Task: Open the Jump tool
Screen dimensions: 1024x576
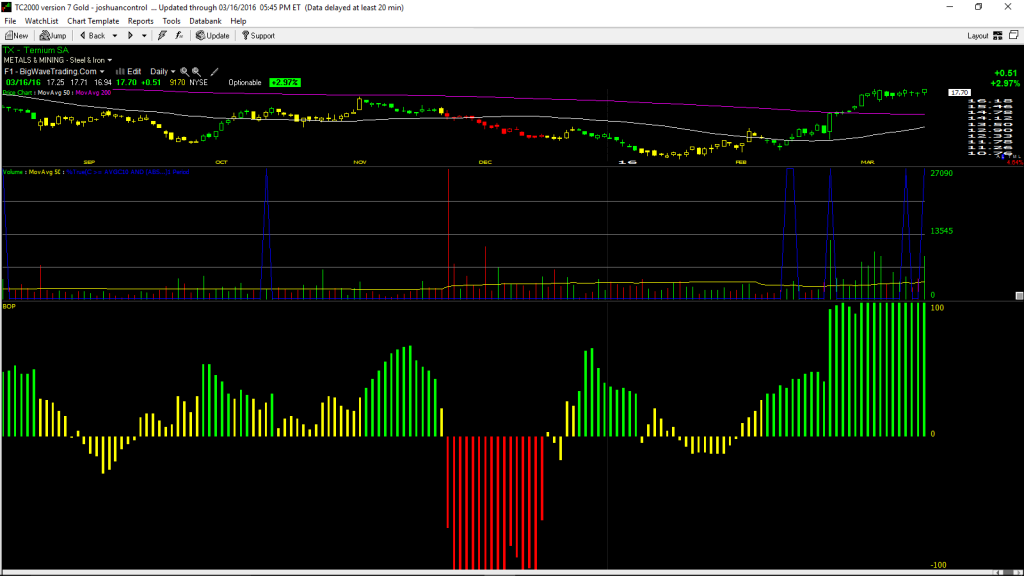Action: [x=53, y=36]
